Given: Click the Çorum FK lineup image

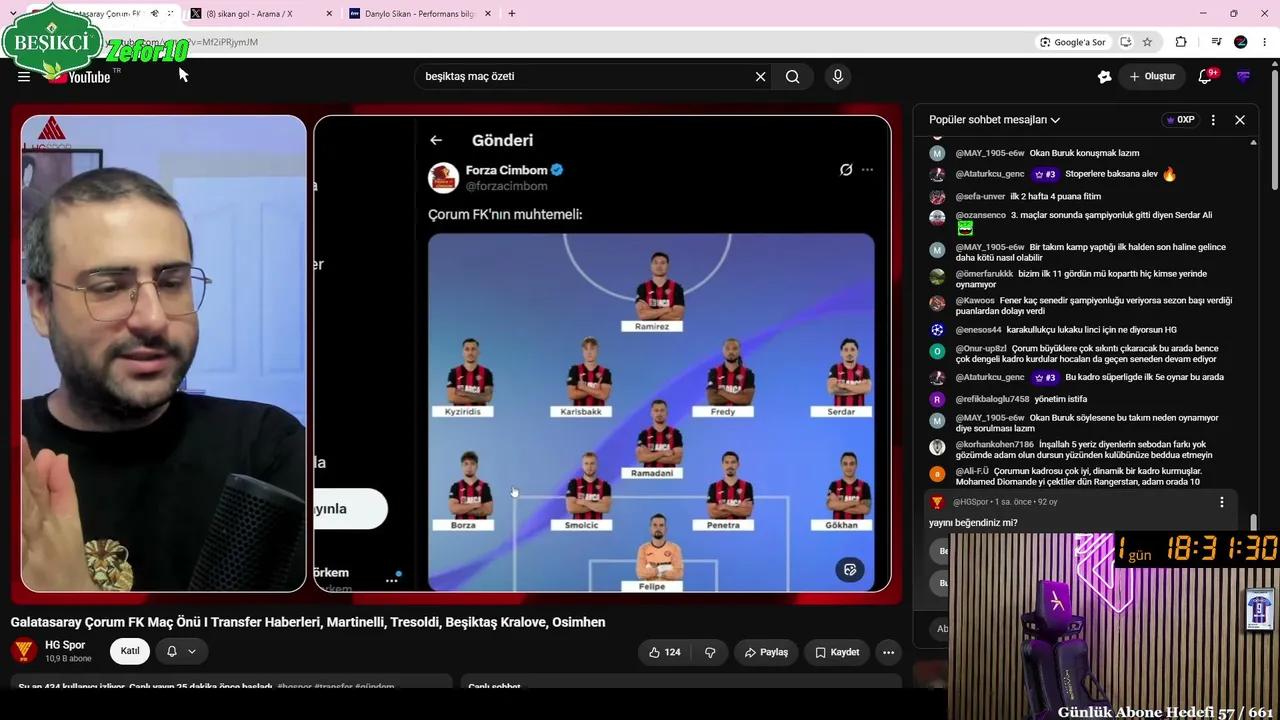Looking at the screenshot, I should click(x=651, y=412).
